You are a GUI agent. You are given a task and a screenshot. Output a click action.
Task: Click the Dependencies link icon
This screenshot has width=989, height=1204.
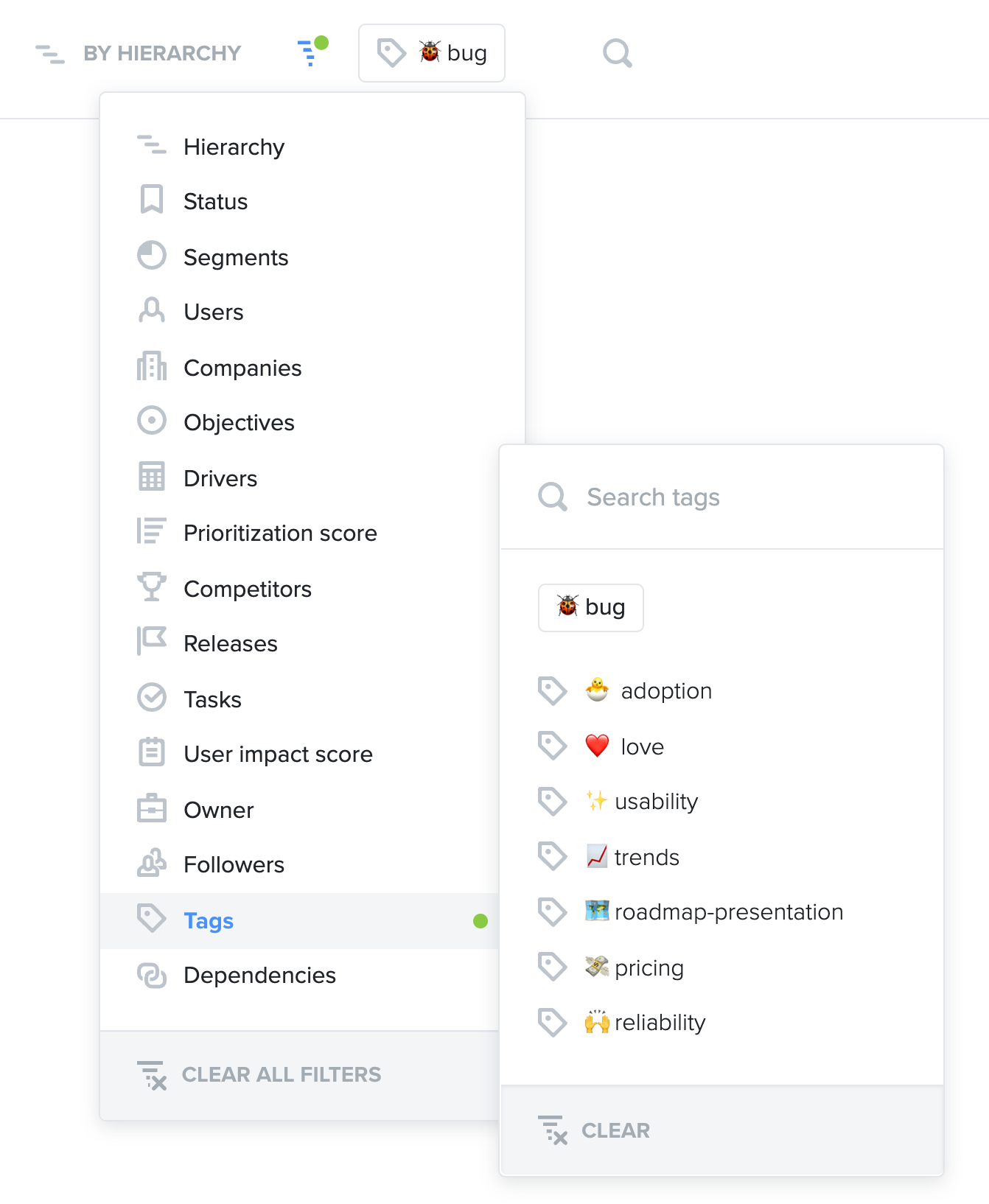click(152, 975)
